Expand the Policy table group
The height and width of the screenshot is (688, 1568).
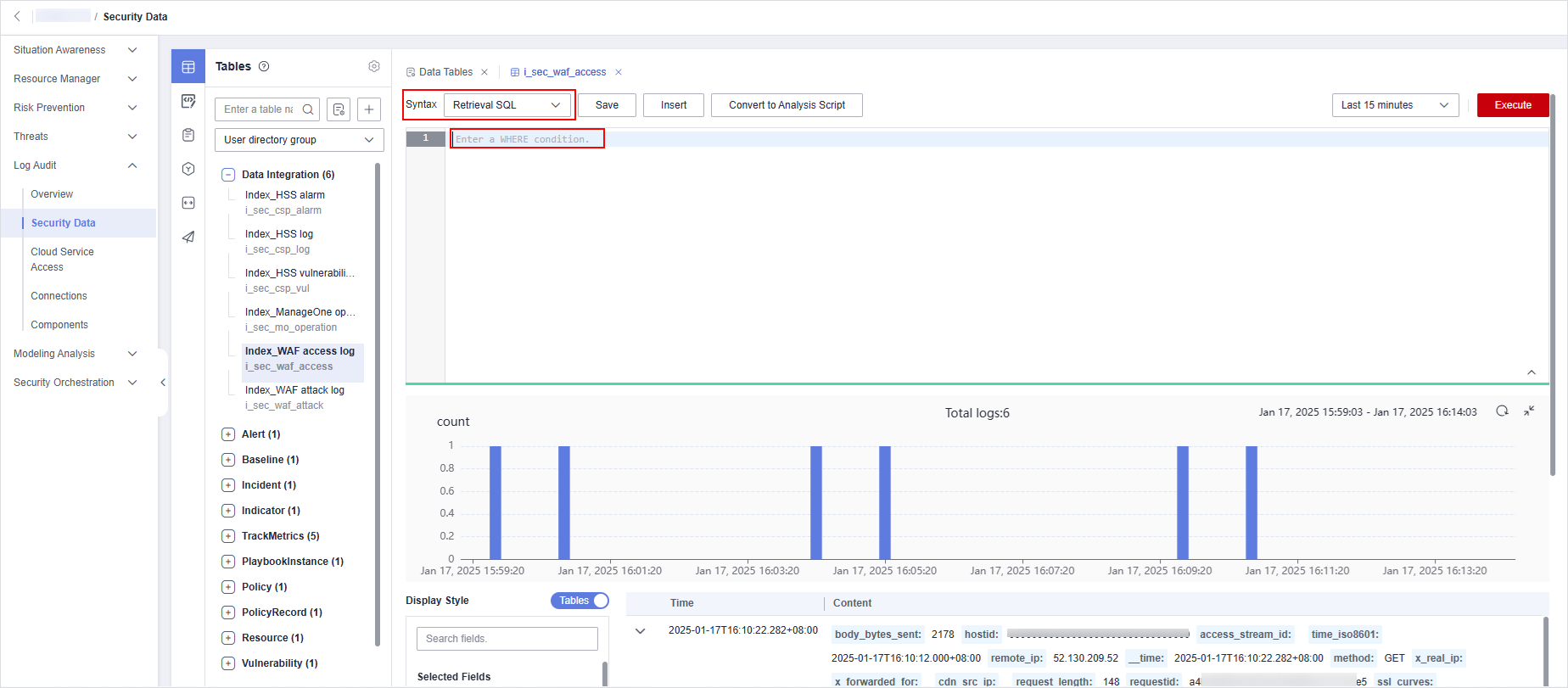[227, 587]
